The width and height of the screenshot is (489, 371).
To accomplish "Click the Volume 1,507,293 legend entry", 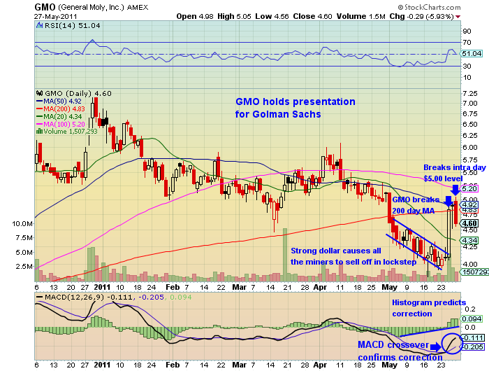I will click(x=70, y=131).
